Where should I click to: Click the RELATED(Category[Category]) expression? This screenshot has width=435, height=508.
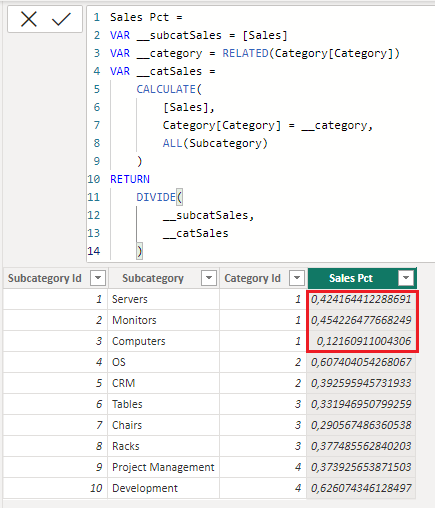[311, 53]
